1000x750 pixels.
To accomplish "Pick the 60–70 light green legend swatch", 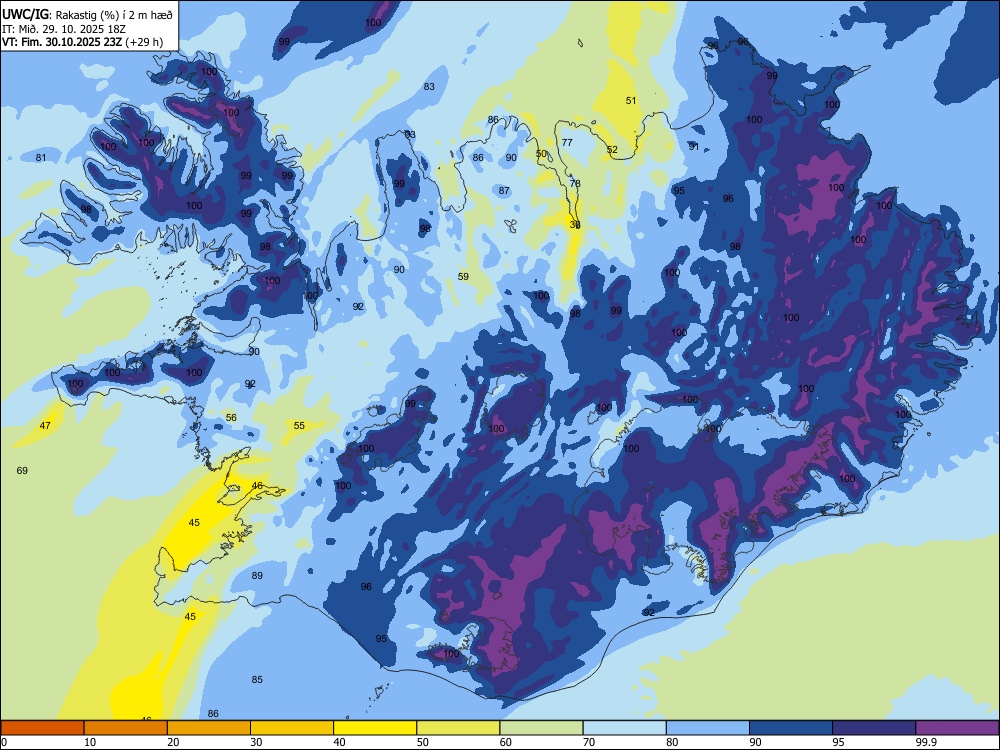I will pos(541,728).
